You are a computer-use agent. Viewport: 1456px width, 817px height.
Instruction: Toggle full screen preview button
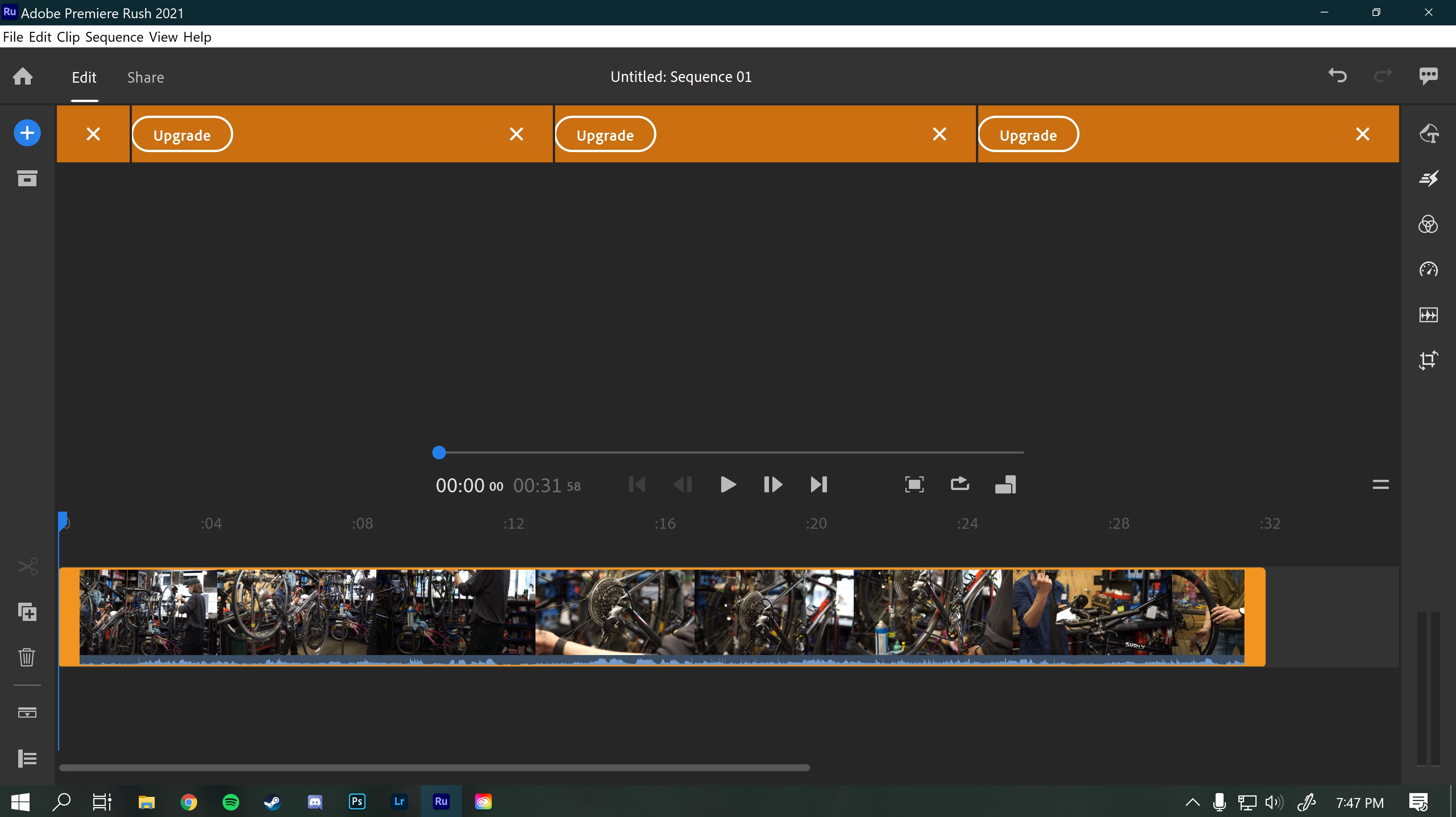coord(914,484)
